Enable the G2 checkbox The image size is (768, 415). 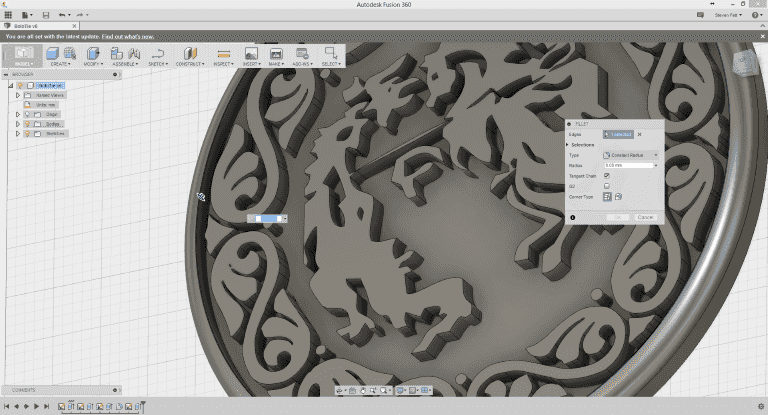pyautogui.click(x=607, y=186)
